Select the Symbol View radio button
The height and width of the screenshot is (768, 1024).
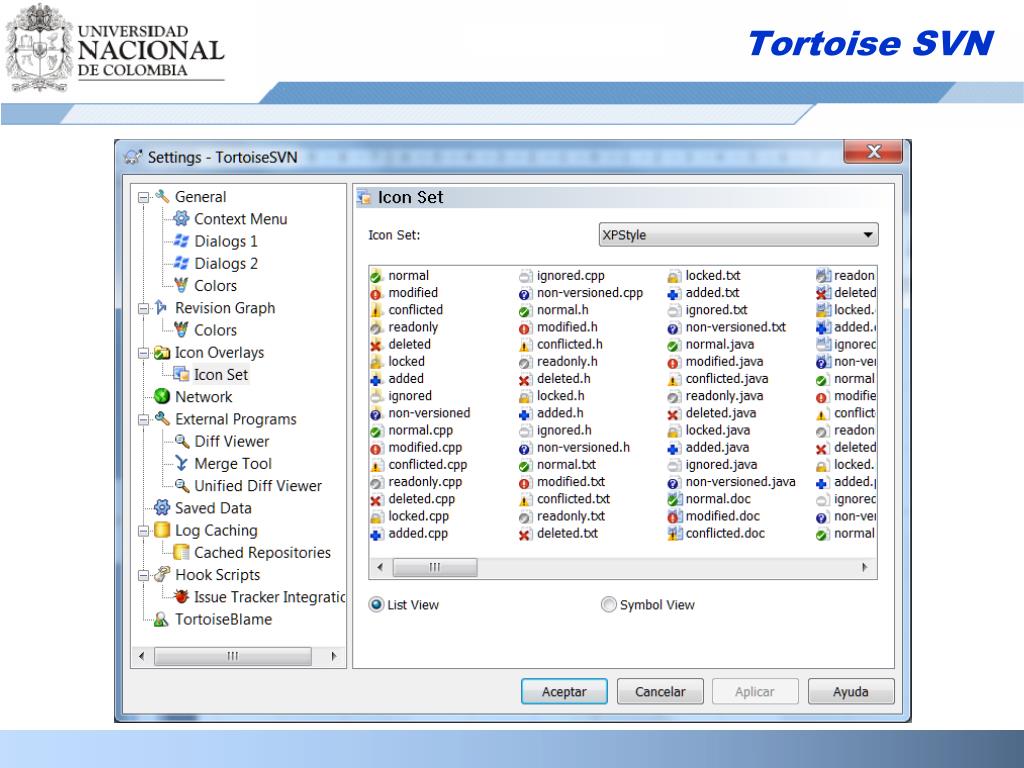point(609,605)
